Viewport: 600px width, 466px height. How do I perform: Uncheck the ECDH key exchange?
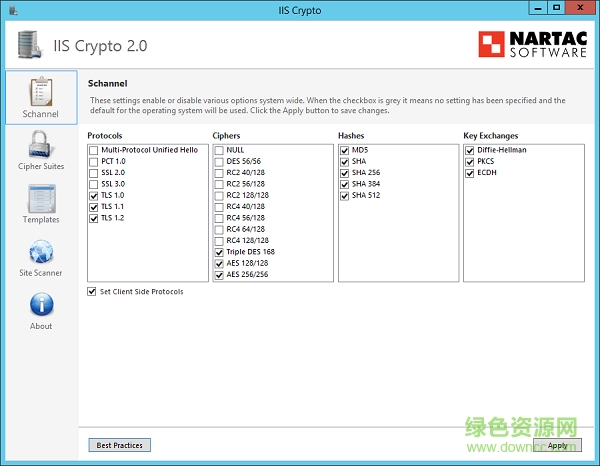(x=471, y=173)
